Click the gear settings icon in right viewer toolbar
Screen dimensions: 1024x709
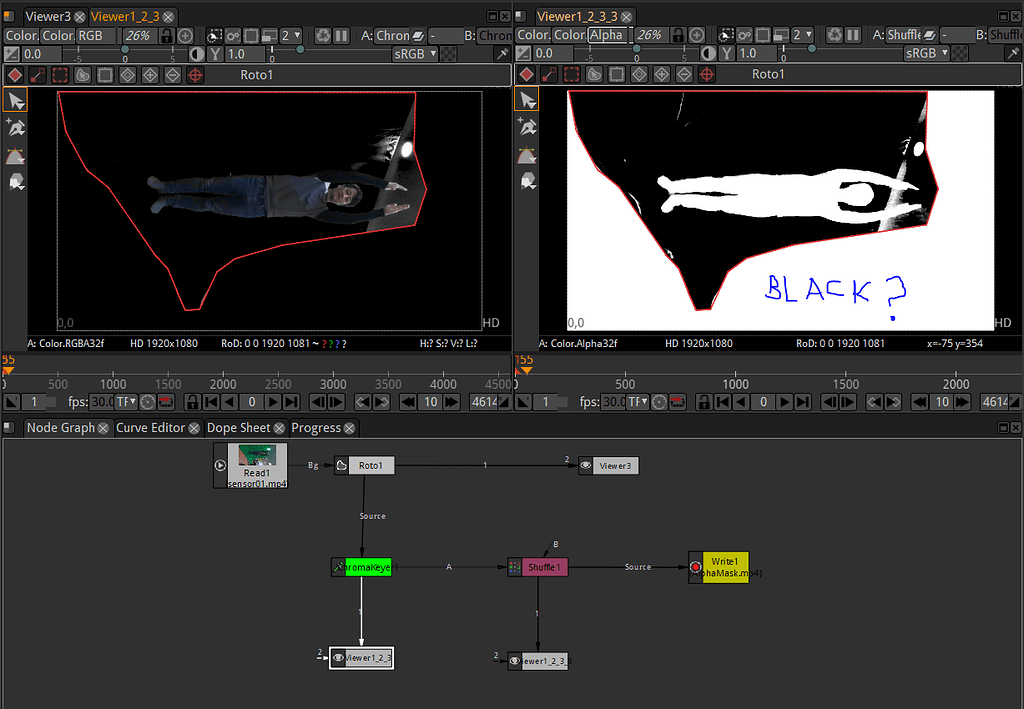(x=743, y=35)
